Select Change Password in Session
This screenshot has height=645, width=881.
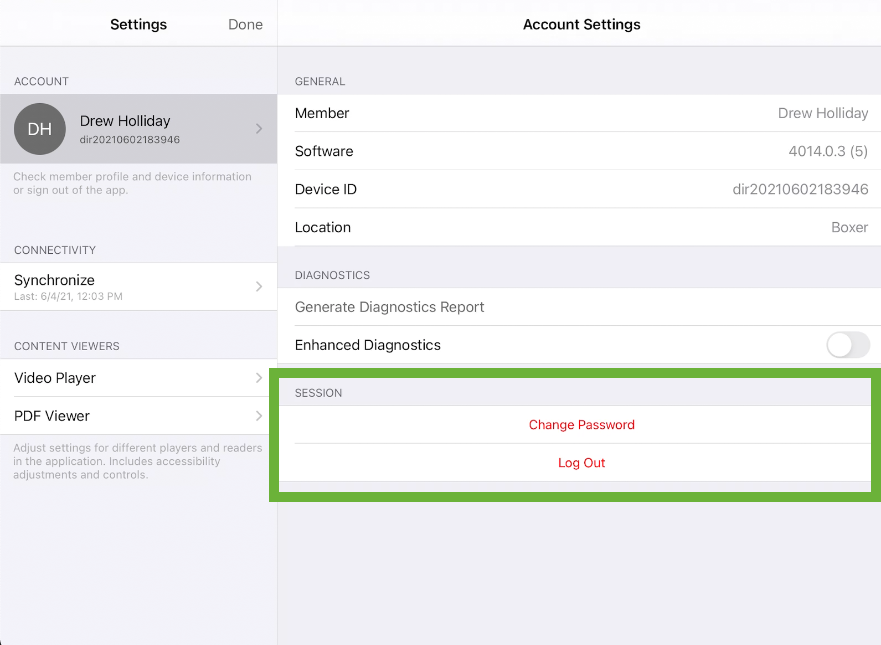[582, 425]
